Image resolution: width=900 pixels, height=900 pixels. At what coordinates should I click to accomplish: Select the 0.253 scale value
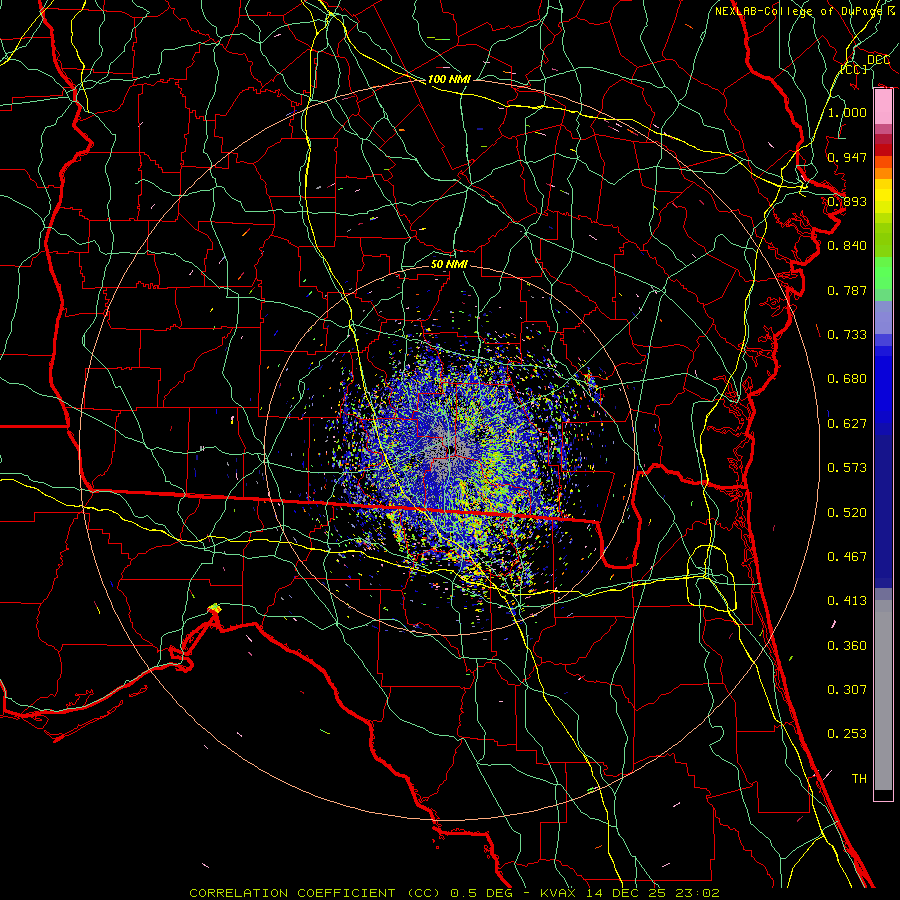pyautogui.click(x=847, y=734)
